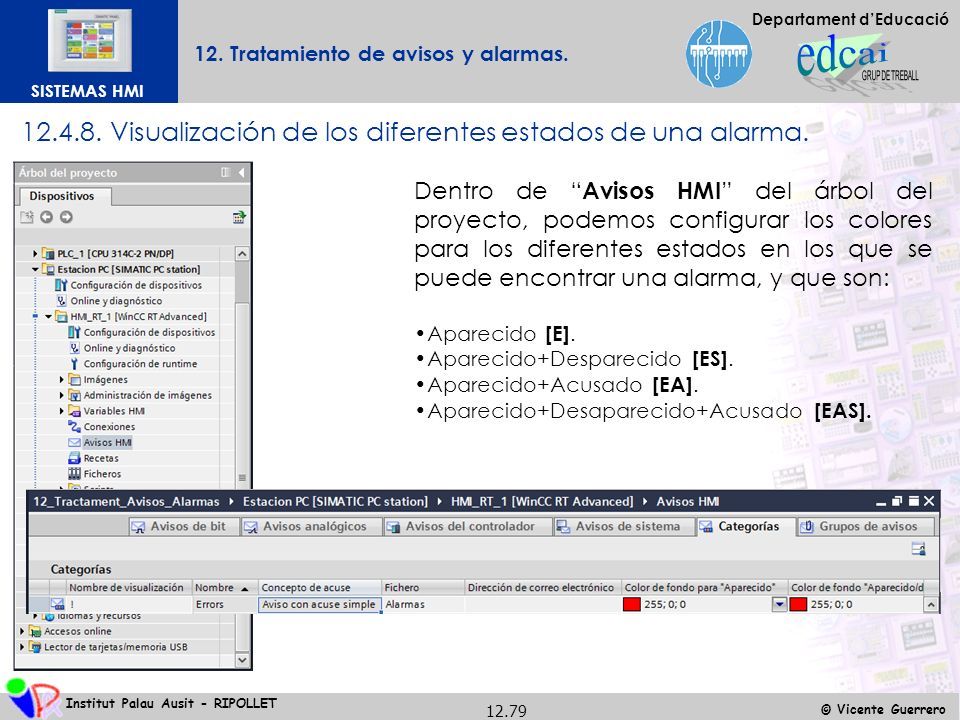
Task: Click the Errors name cell
Action: tap(225, 604)
